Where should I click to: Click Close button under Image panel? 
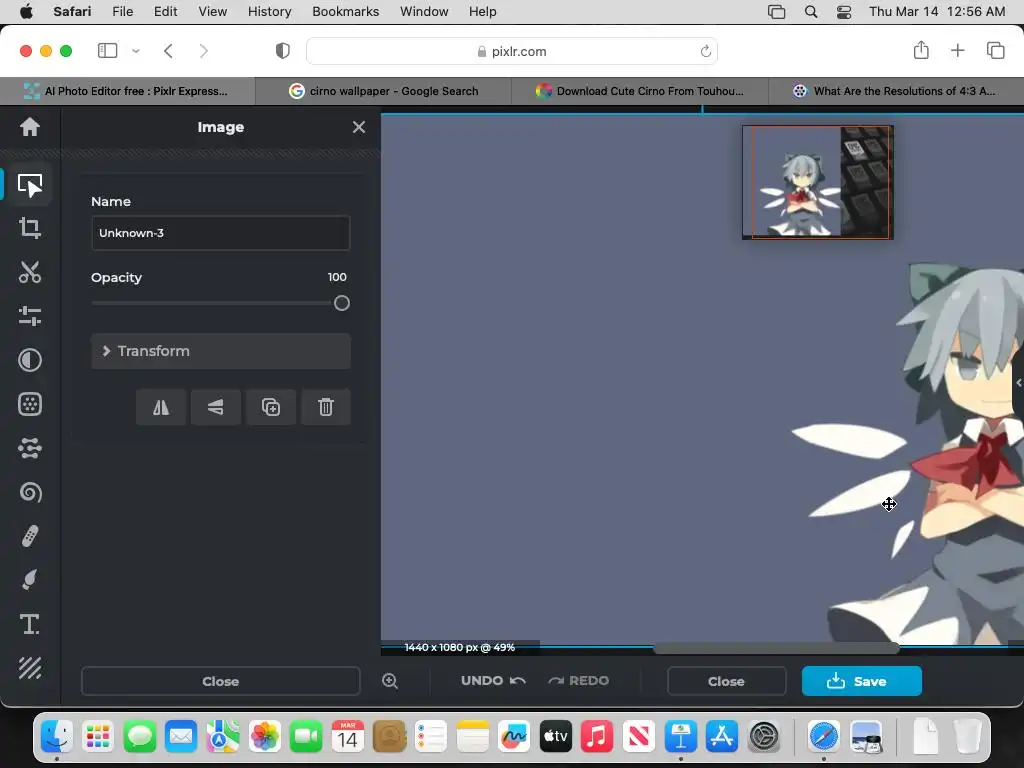[x=221, y=681]
